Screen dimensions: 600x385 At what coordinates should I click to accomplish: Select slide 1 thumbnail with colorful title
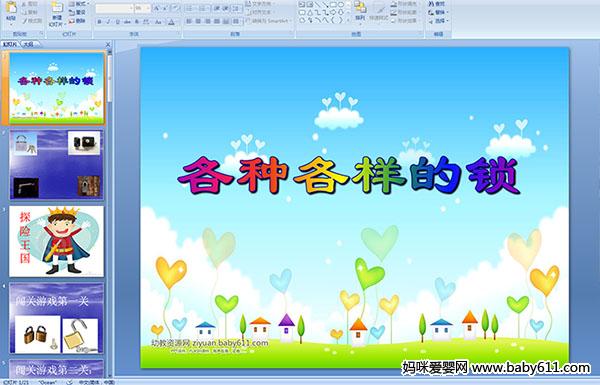click(57, 88)
